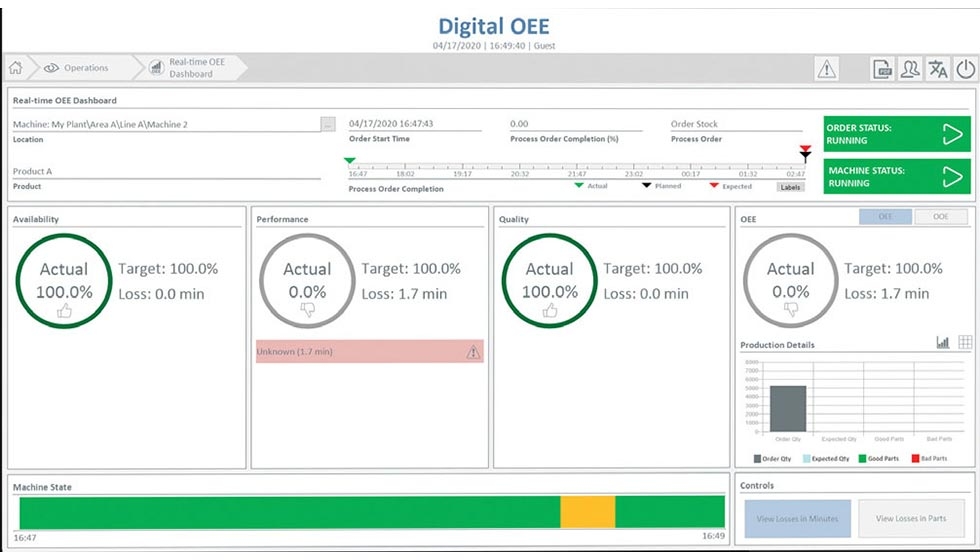Image resolution: width=980 pixels, height=560 pixels.
Task: Click View Losses in Parts button
Action: (x=911, y=519)
